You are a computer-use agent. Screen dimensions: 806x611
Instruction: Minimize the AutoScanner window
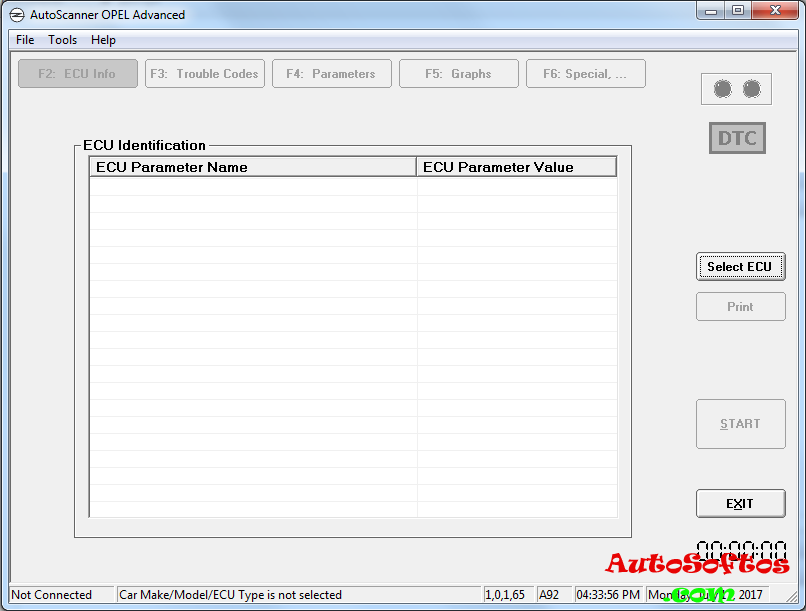pos(711,11)
